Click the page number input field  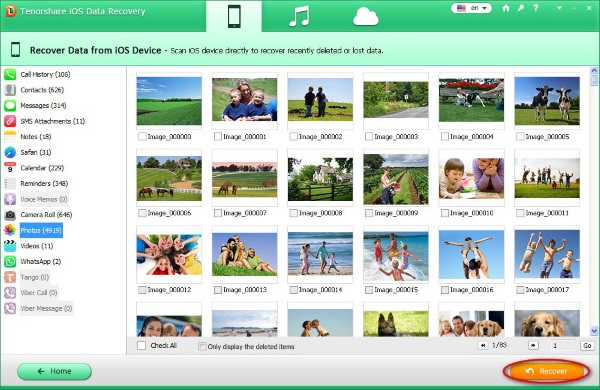coord(562,346)
